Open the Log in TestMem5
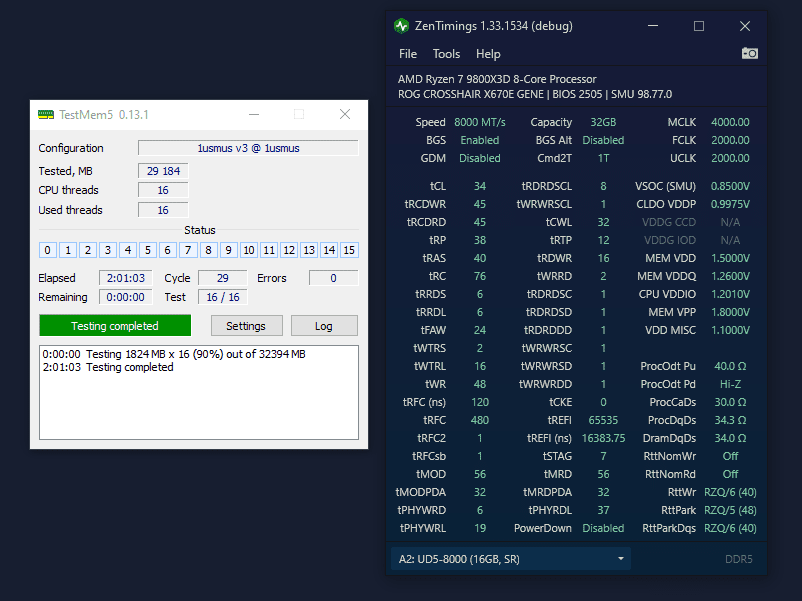This screenshot has height=601, width=802. pyautogui.click(x=324, y=326)
